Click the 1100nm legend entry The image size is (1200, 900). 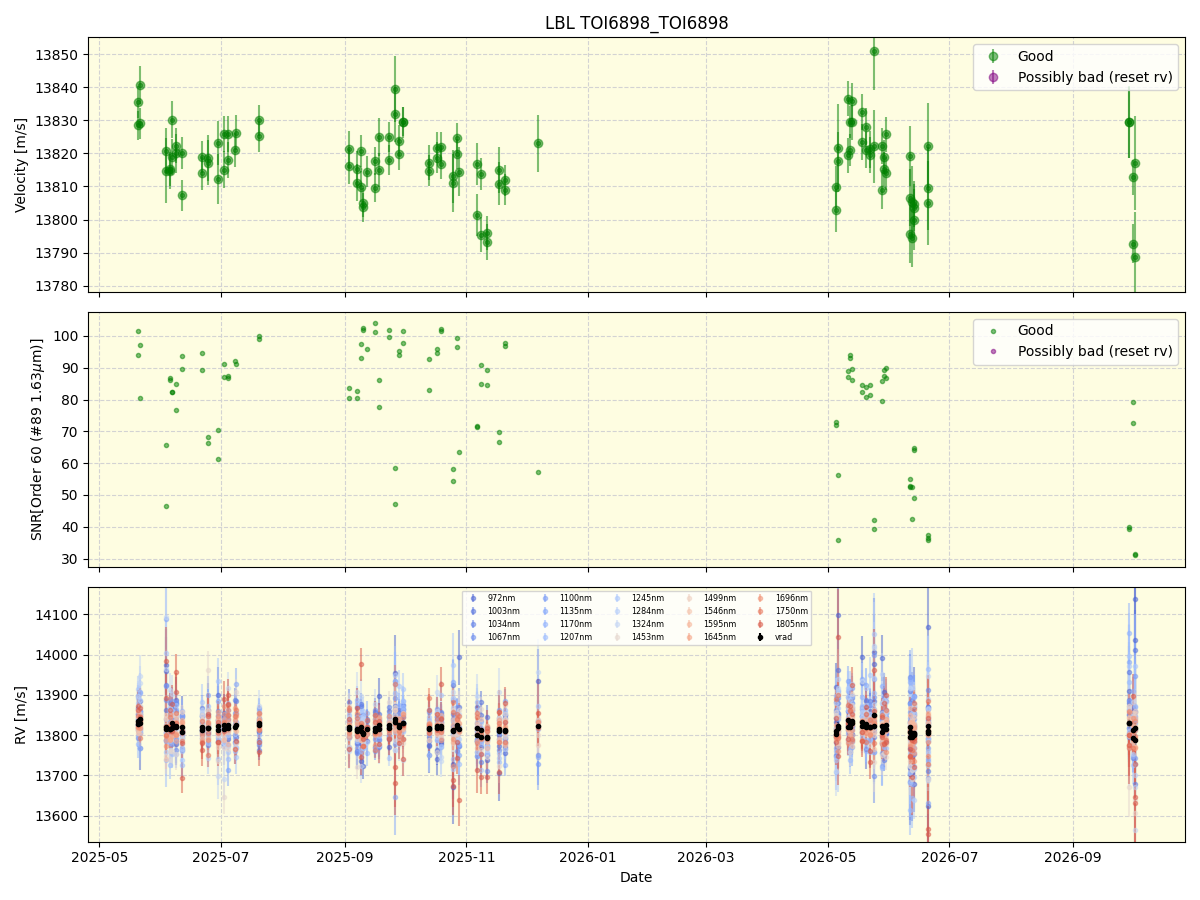coord(575,598)
